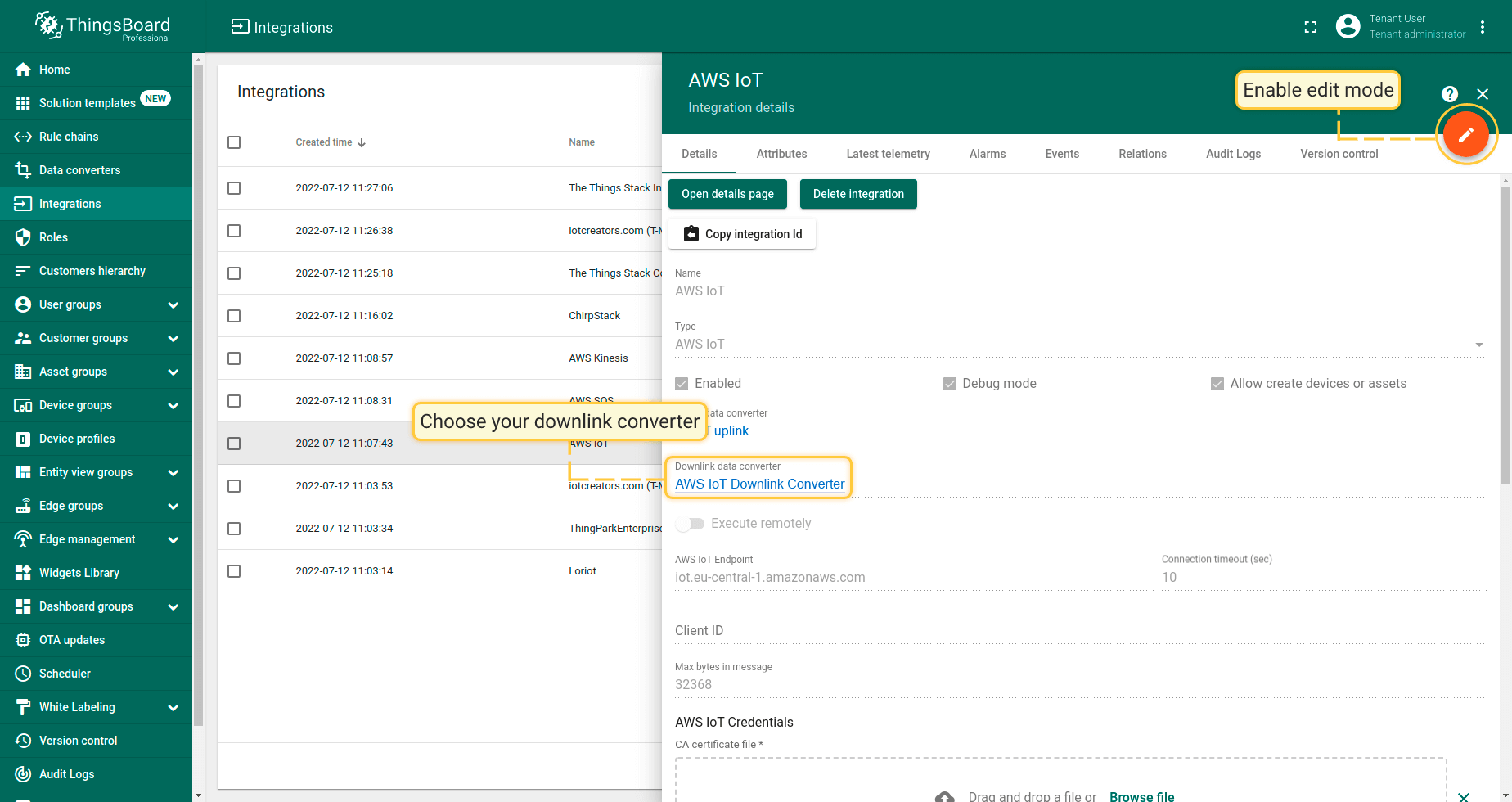The width and height of the screenshot is (1512, 802).
Task: Select the ChirpStack row checkbox
Action: pos(234,316)
